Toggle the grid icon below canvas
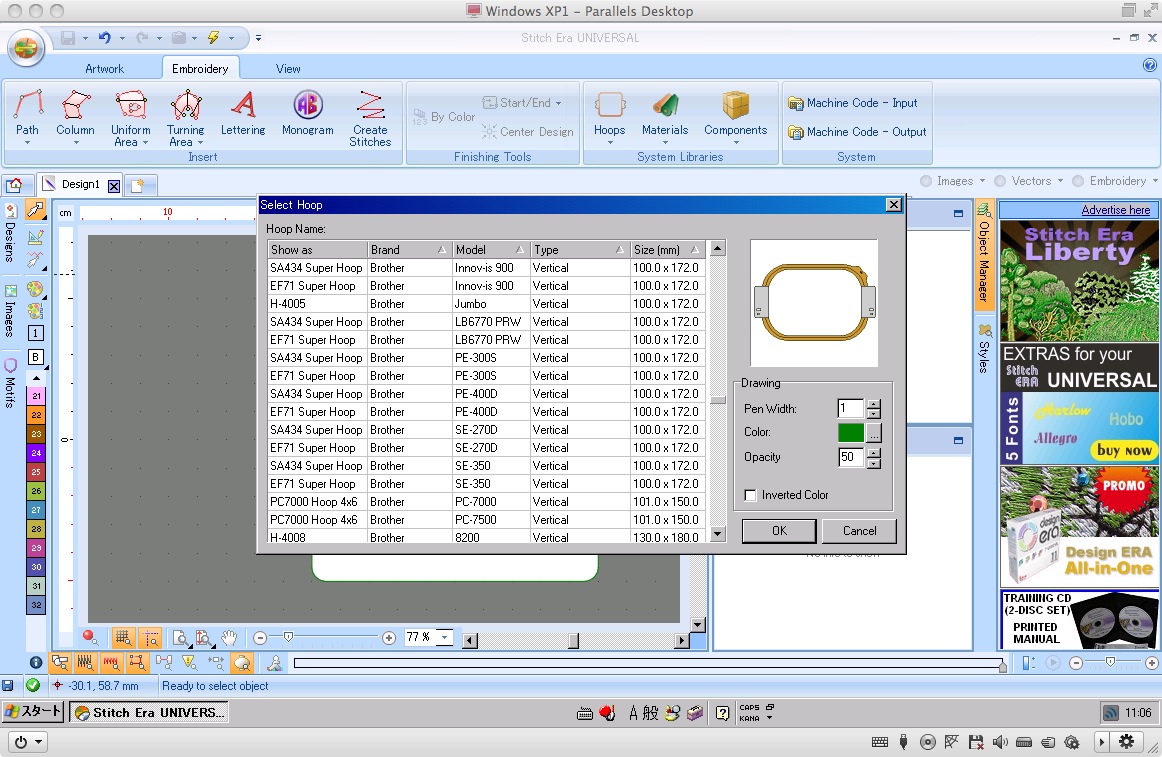The width and height of the screenshot is (1162, 757). [123, 637]
